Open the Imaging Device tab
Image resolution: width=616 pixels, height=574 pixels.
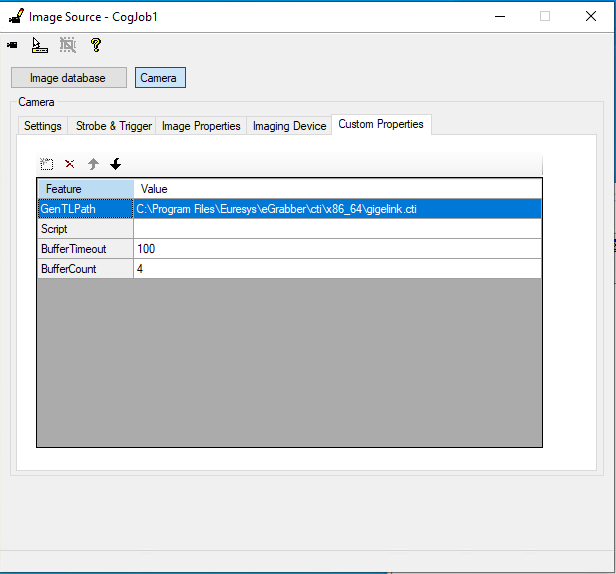(289, 126)
